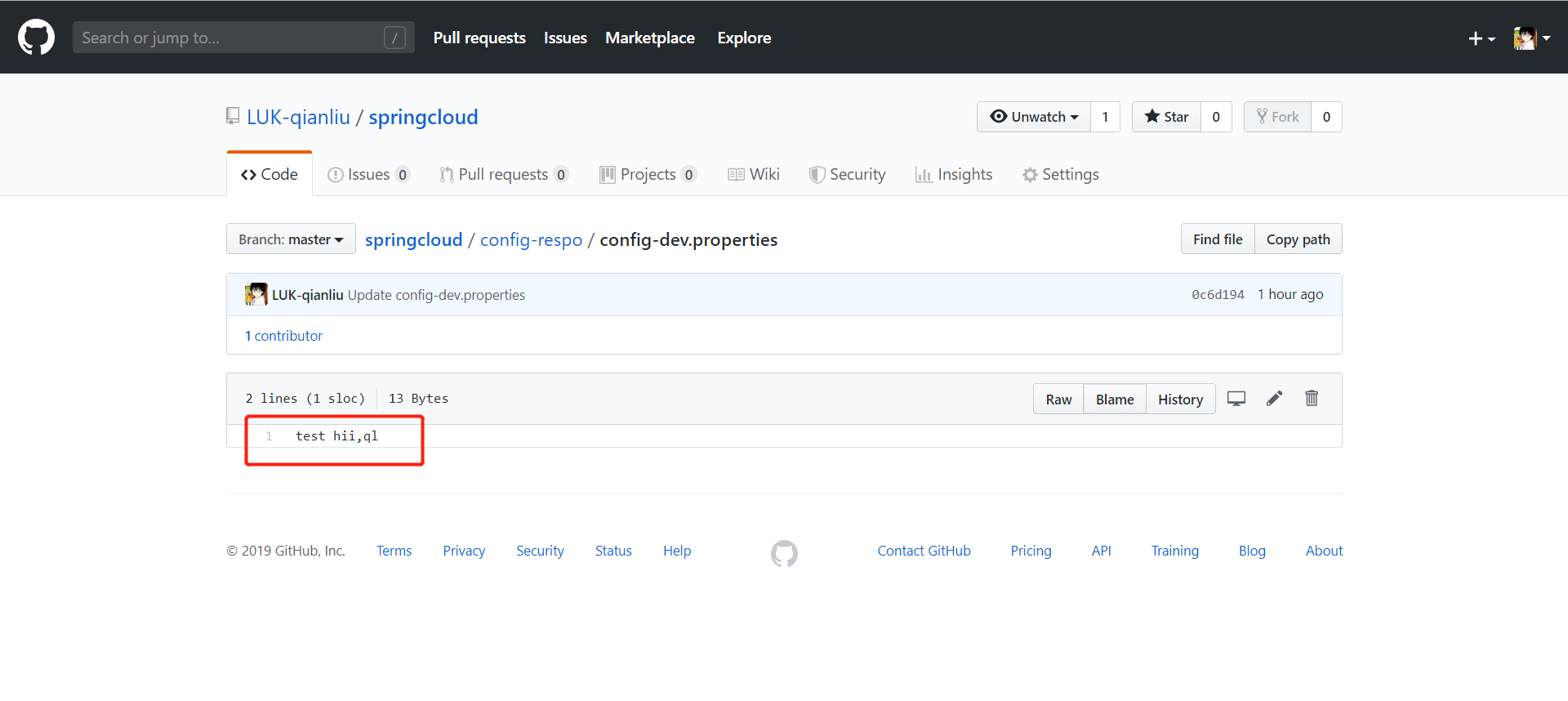Open the Unwatch notifications dropdown
This screenshot has height=701, width=1568.
[1034, 117]
